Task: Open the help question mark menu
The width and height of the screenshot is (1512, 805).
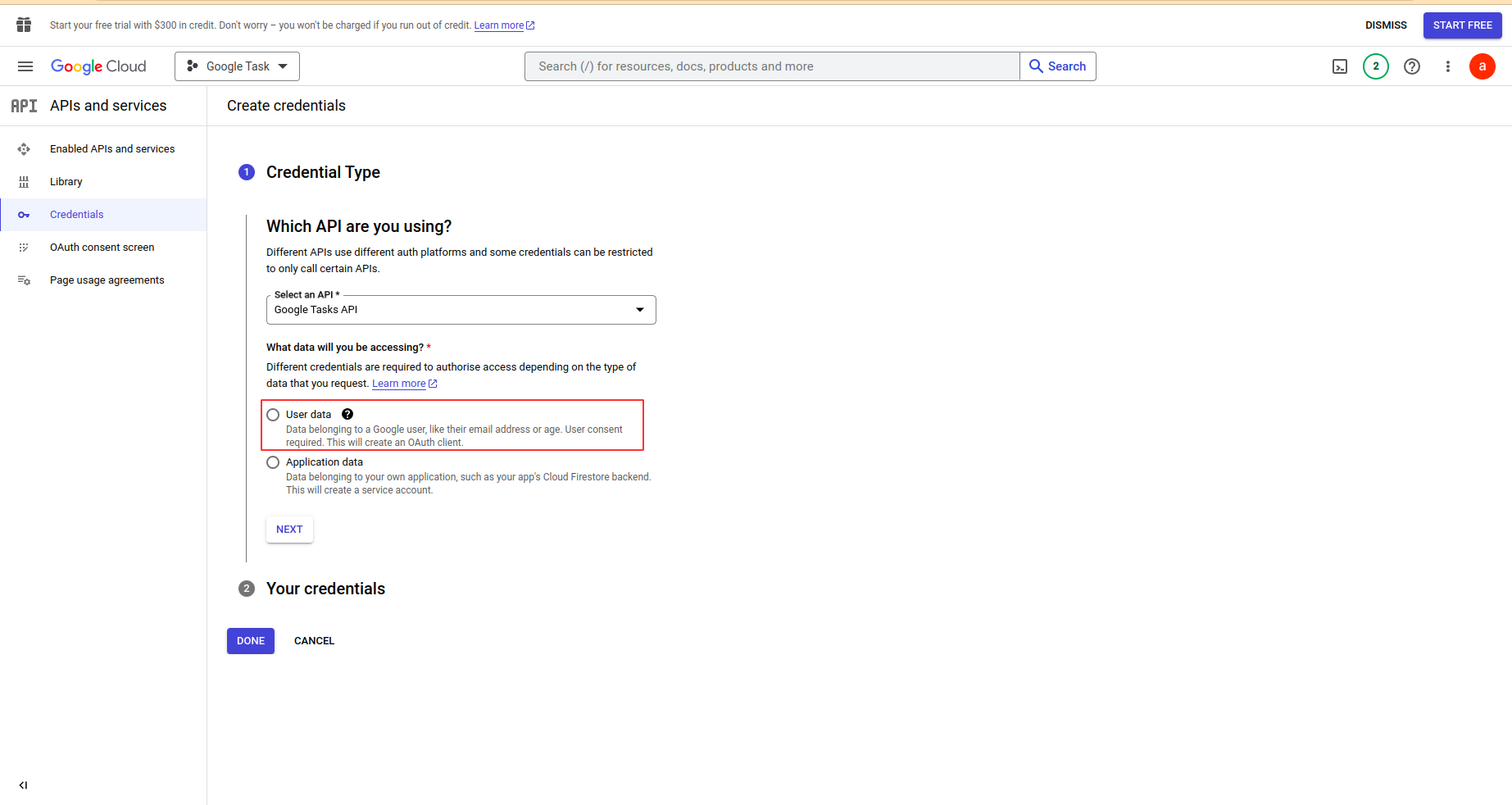Action: pyautogui.click(x=1412, y=66)
